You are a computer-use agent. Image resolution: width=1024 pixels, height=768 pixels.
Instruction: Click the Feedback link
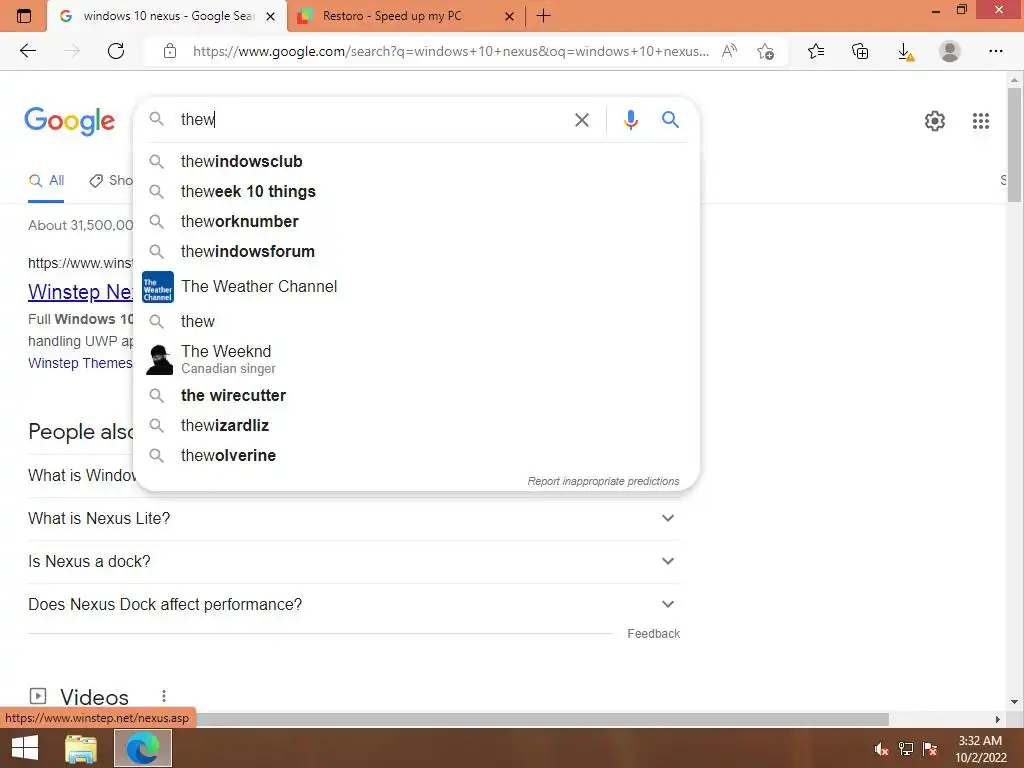[653, 633]
